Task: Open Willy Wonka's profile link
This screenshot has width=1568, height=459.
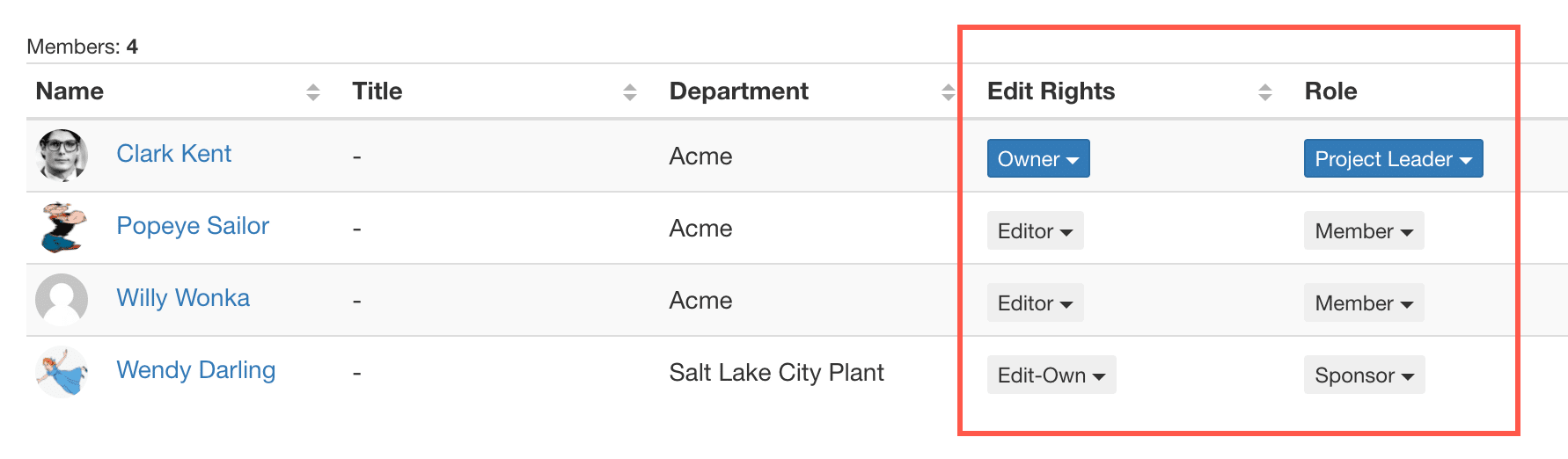Action: pyautogui.click(x=183, y=298)
